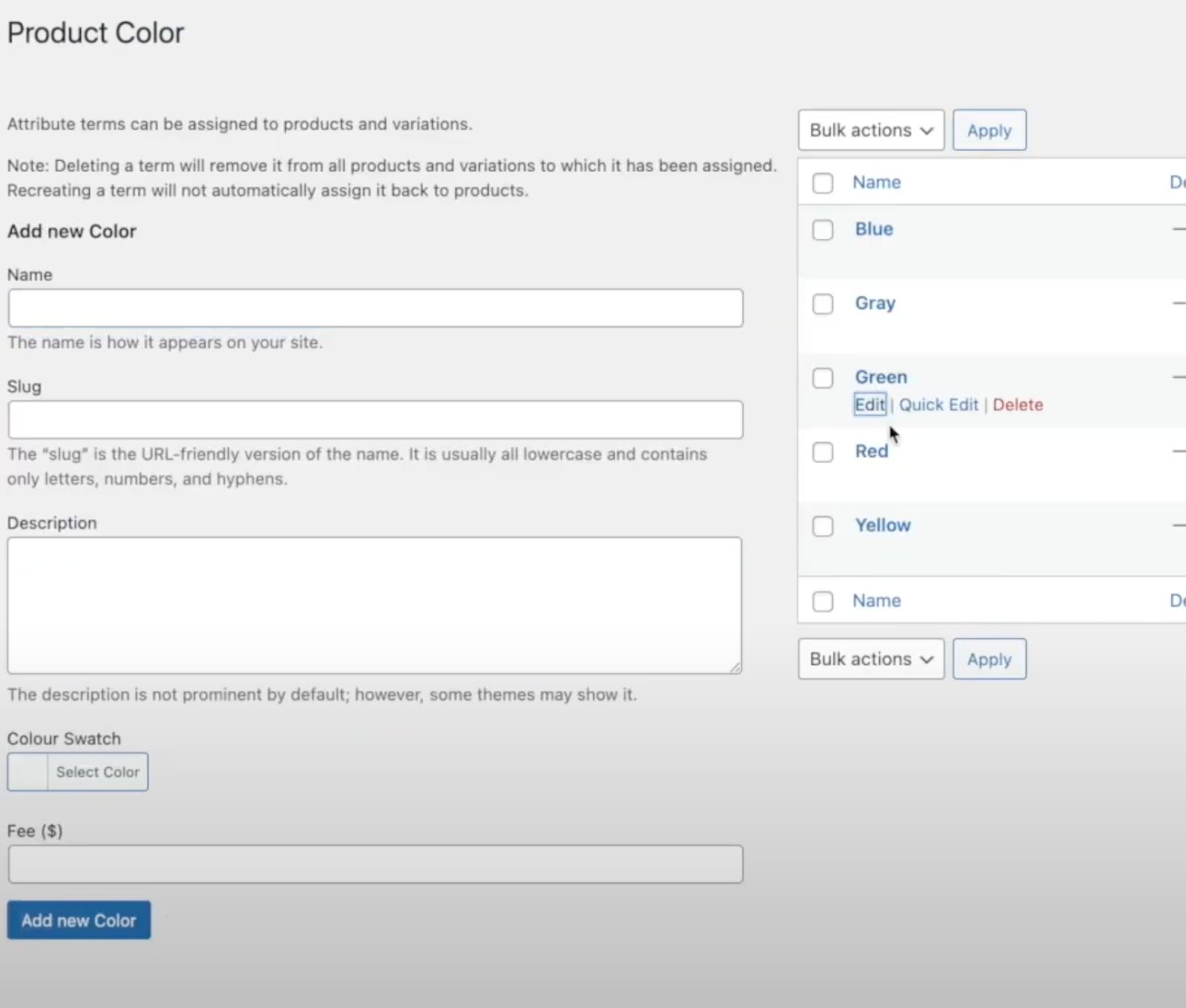
Task: Tick the checkbox next to Blue
Action: point(822,230)
